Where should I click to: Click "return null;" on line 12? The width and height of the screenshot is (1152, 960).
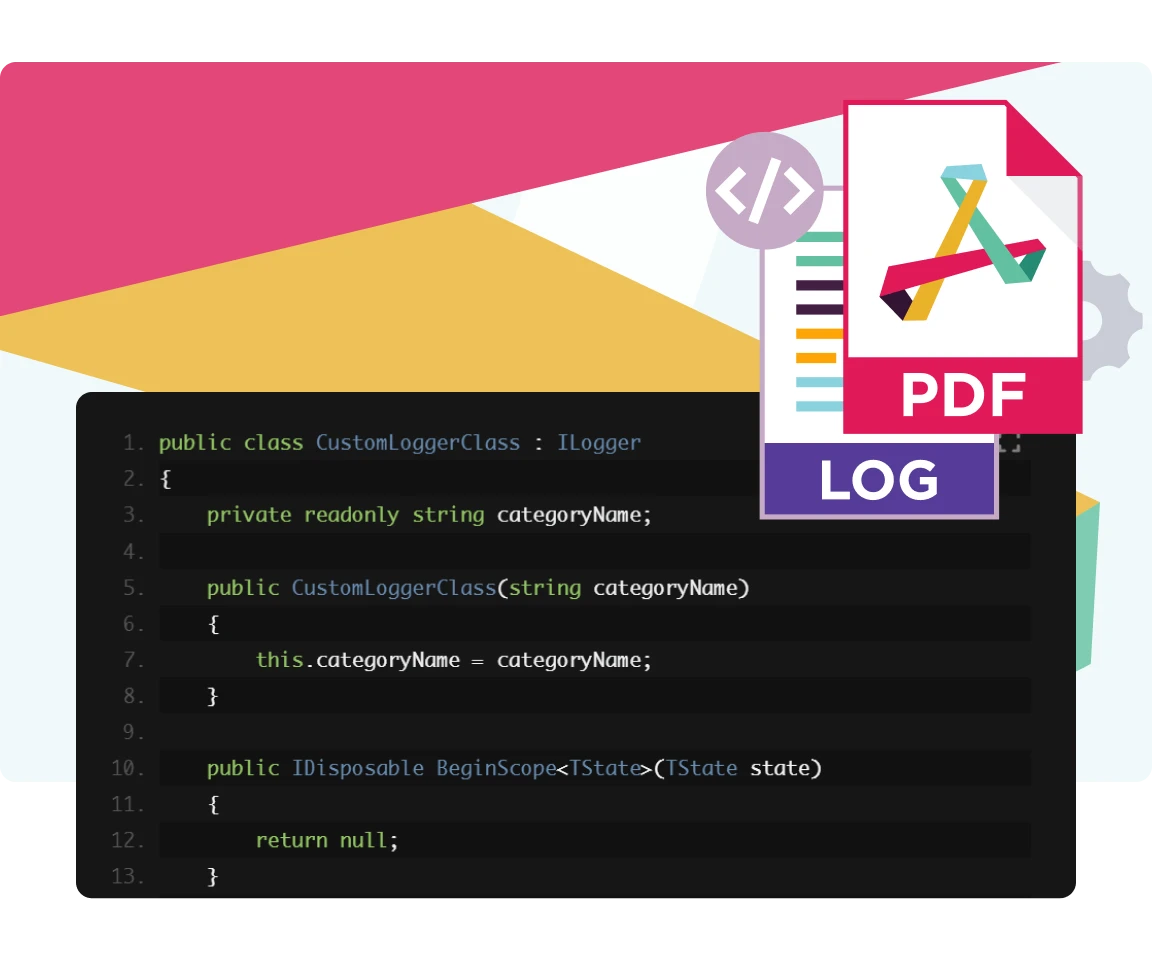pyautogui.click(x=327, y=840)
